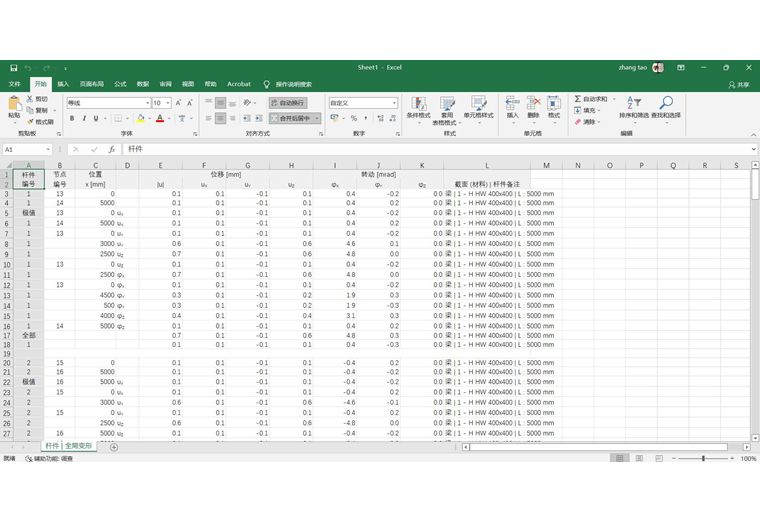
Task: Increase decimal places
Action: coord(380,118)
